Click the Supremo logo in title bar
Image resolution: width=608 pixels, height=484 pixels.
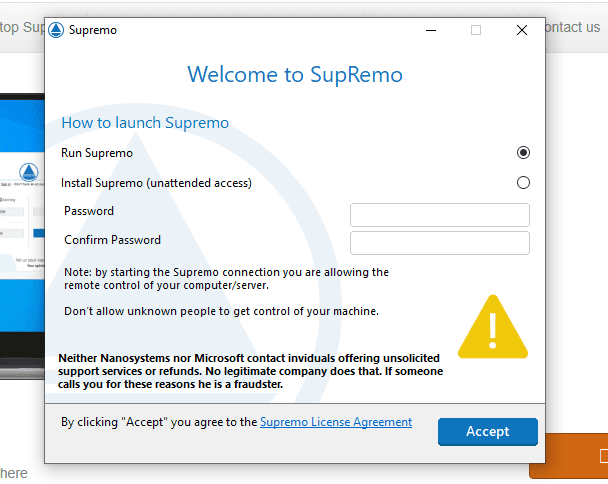56,30
